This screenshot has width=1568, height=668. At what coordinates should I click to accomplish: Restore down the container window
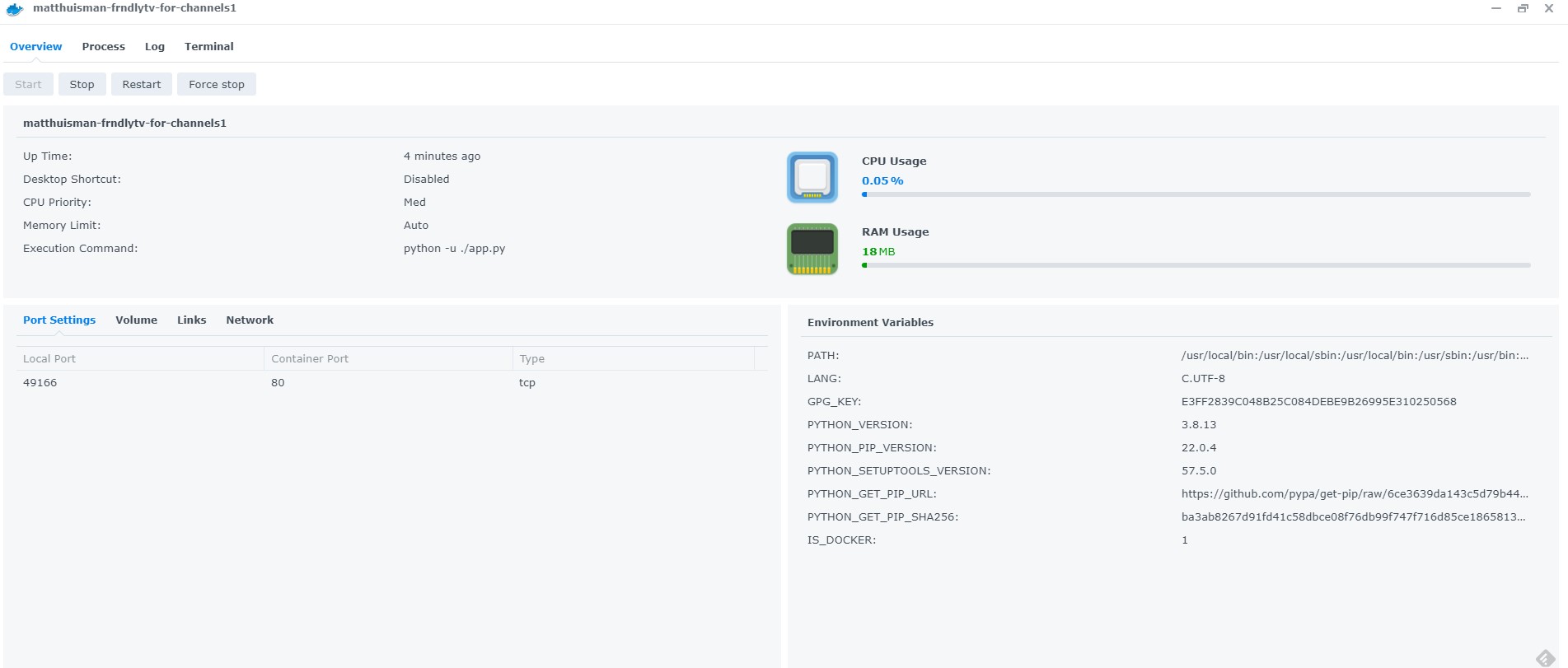click(x=1523, y=8)
